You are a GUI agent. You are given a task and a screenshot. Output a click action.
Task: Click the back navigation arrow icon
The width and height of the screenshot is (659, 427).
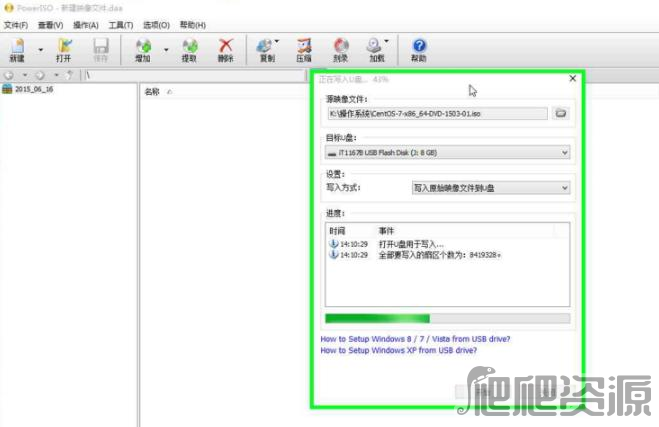[x=9, y=75]
